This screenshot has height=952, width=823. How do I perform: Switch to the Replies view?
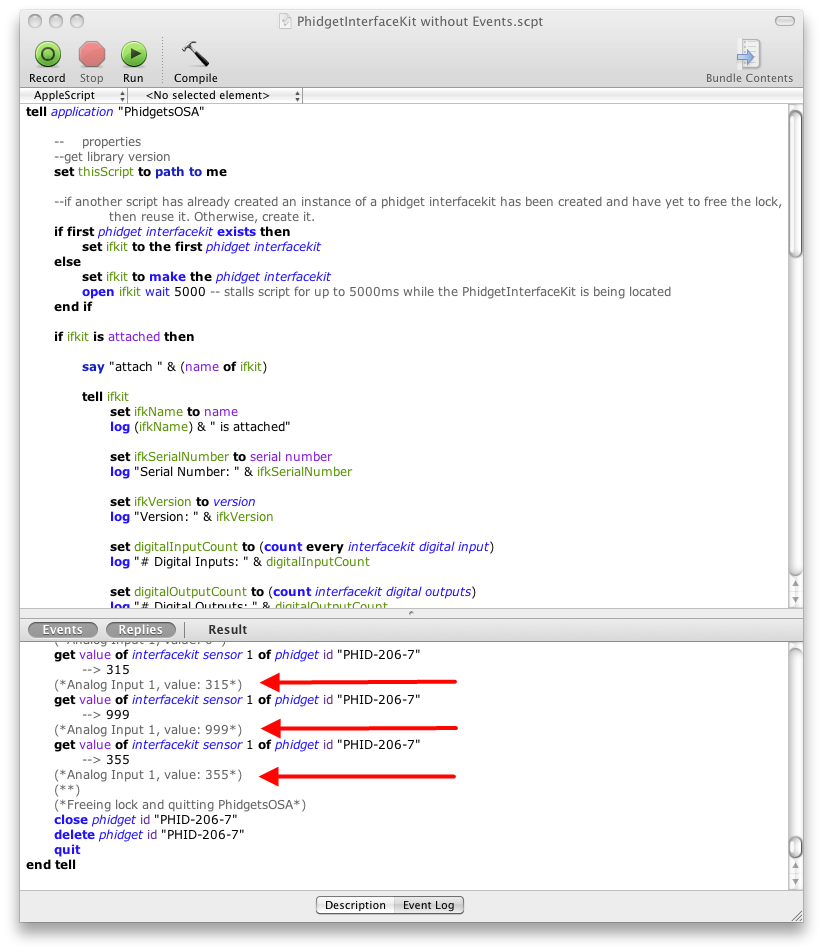(x=141, y=630)
